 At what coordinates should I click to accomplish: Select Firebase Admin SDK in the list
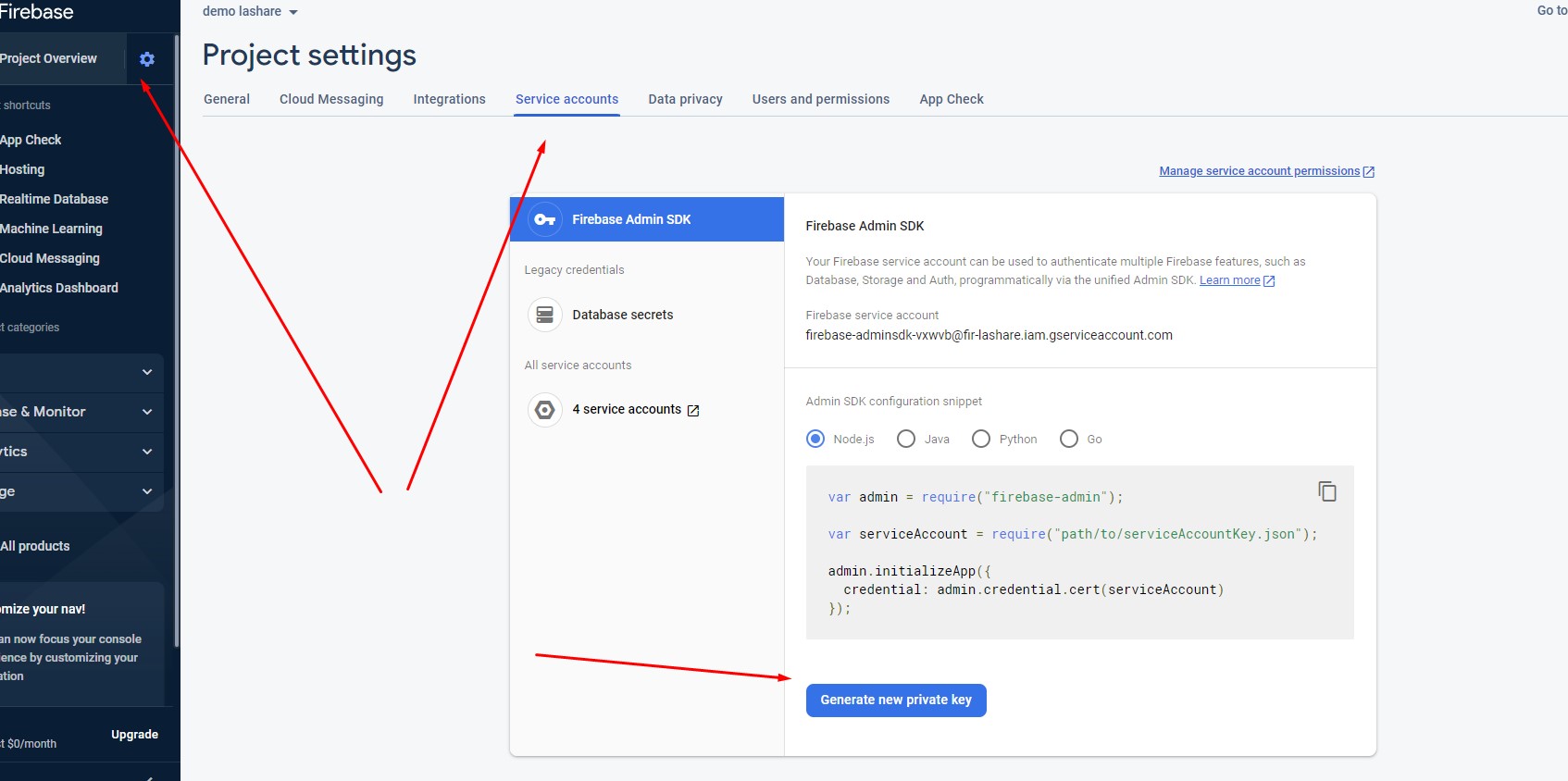647,219
